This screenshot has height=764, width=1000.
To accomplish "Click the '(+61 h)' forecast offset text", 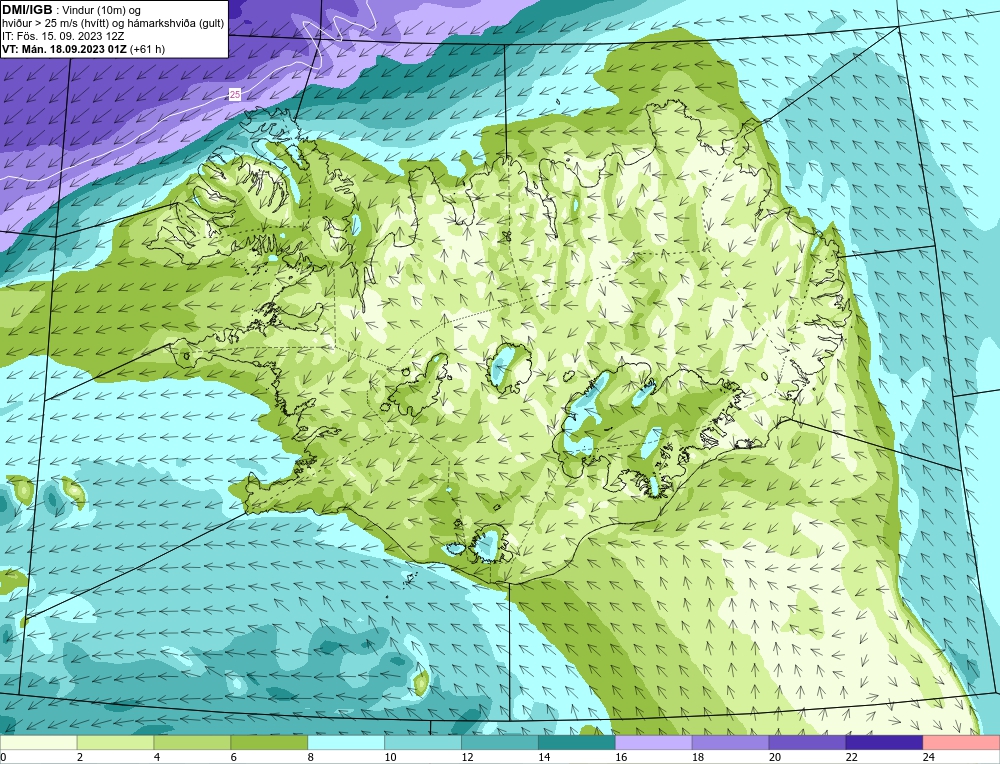I will tap(147, 49).
